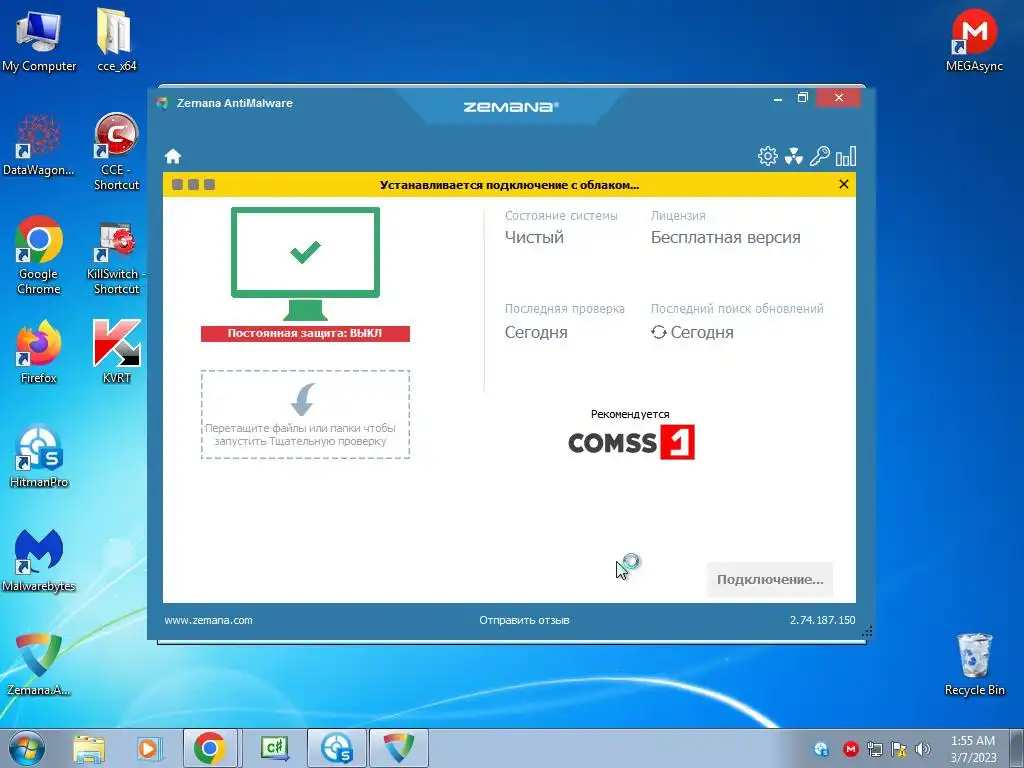
Task: Open the COMSS1 recommended logo
Action: click(x=631, y=442)
